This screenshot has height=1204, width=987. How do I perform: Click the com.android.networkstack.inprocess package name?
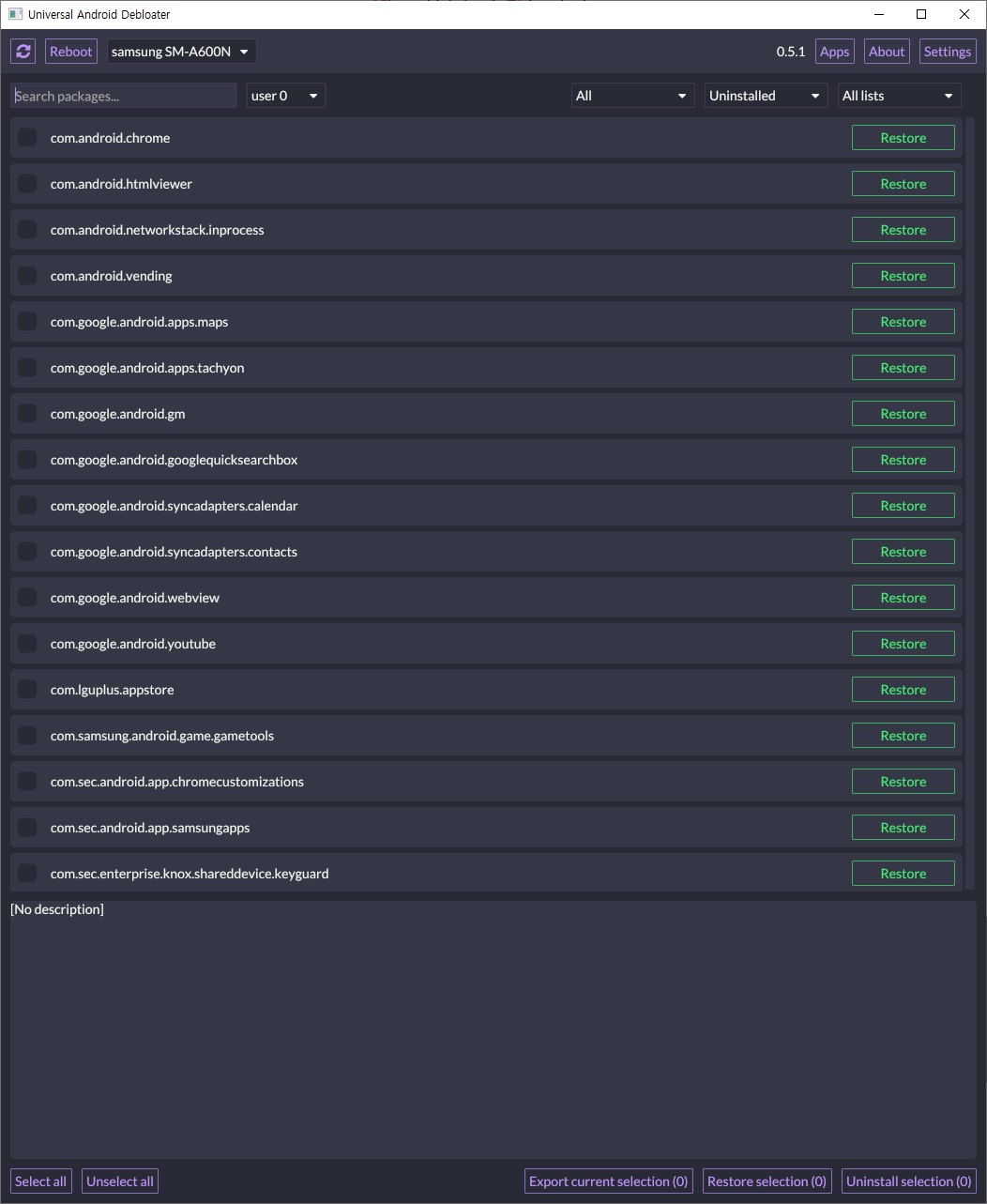coord(157,230)
